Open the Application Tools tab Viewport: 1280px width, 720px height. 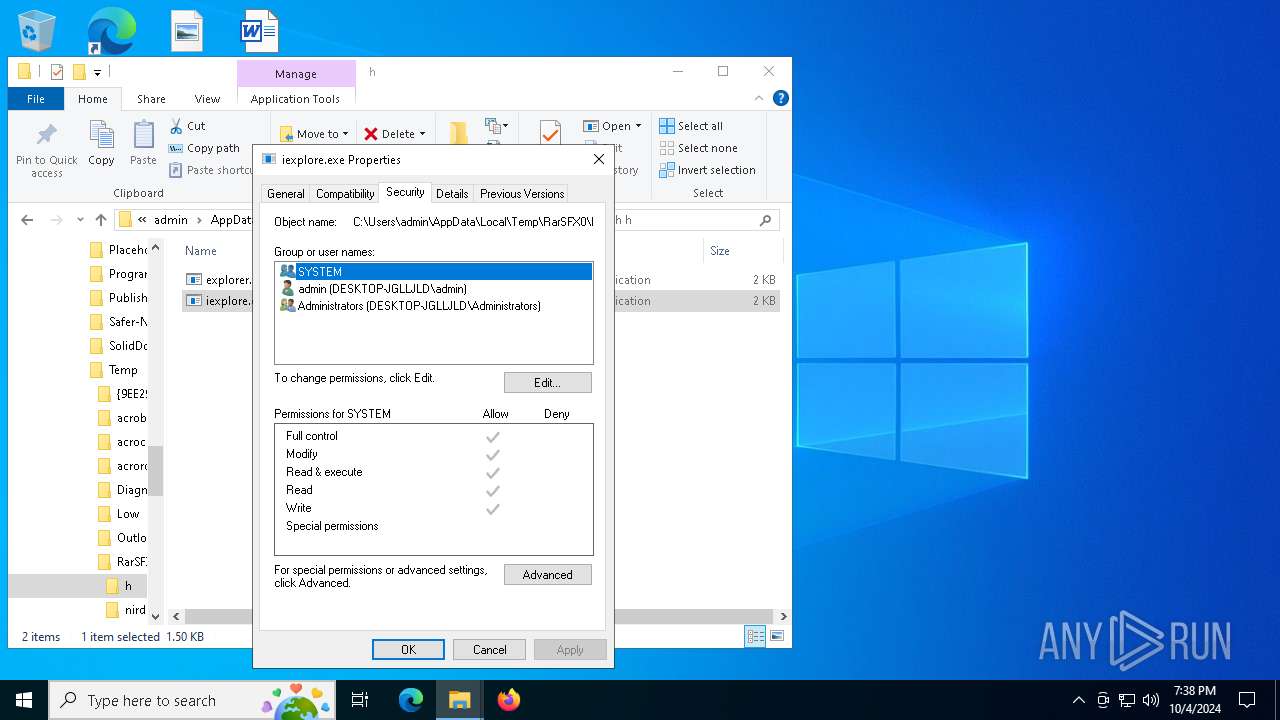tap(295, 99)
